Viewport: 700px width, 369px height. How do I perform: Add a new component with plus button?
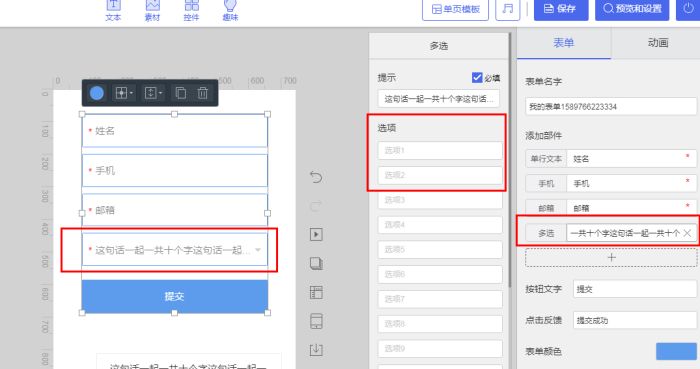click(x=611, y=258)
